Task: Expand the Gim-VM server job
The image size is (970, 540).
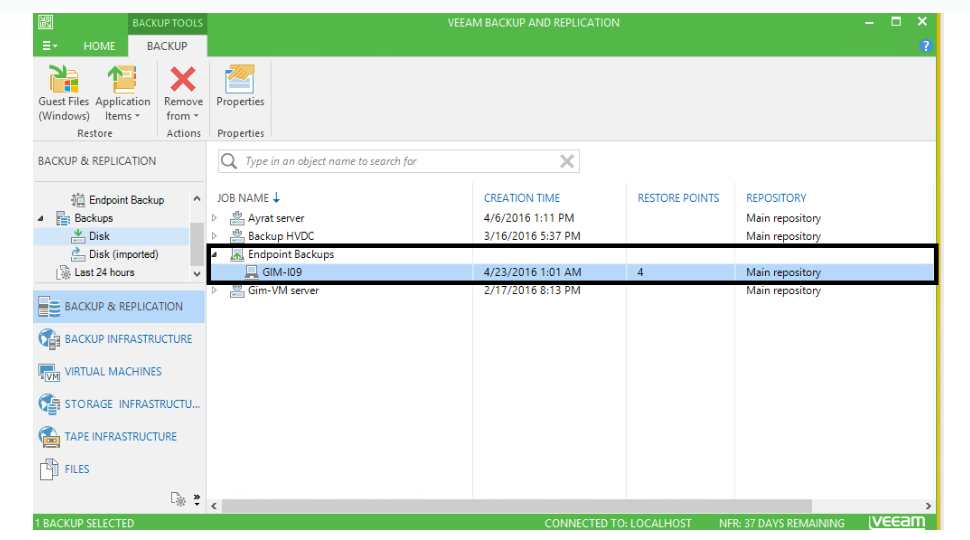Action: [214, 291]
